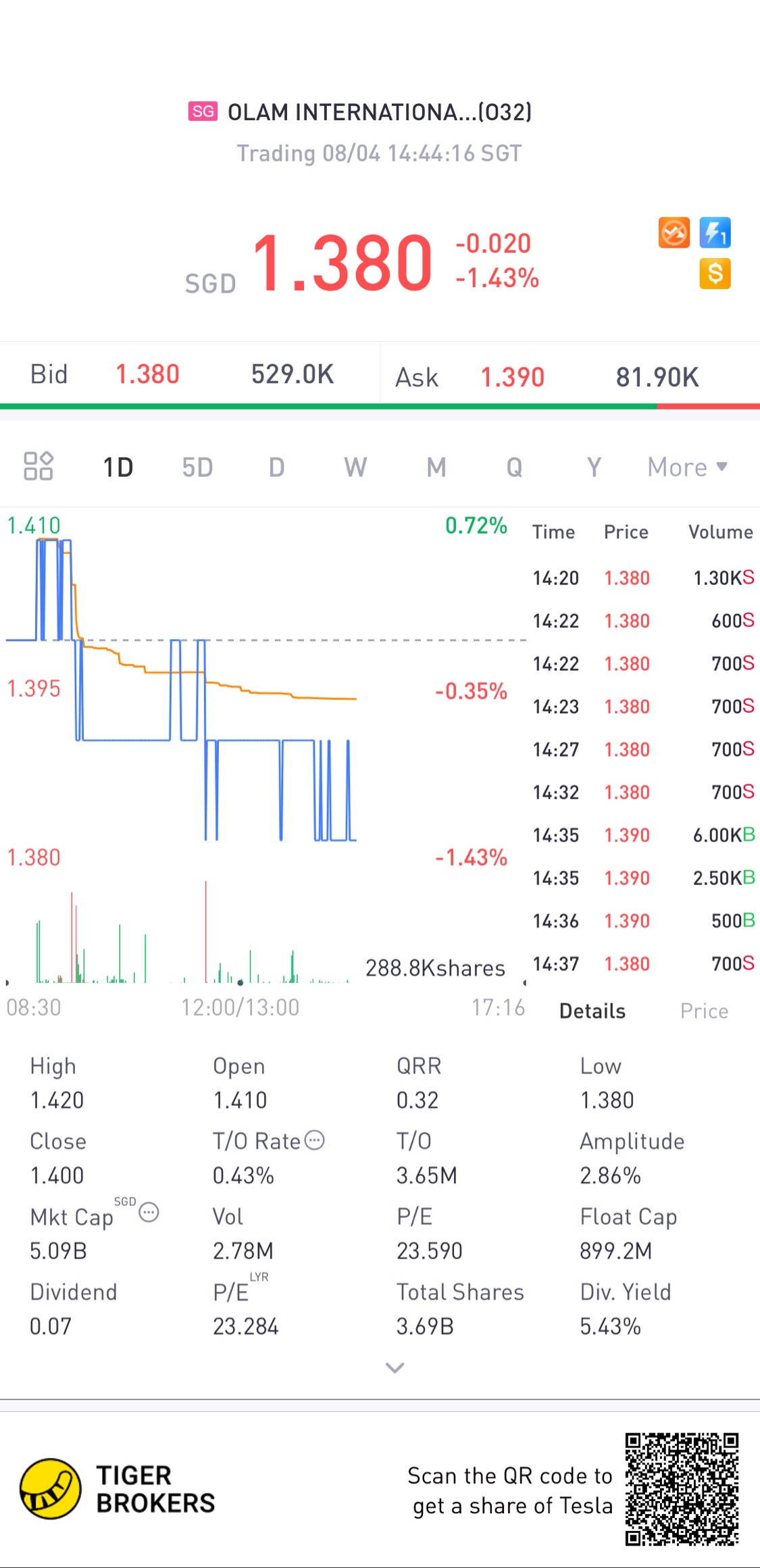Tap the Tiger Brokers logo
The height and width of the screenshot is (1568, 760).
[x=51, y=1489]
